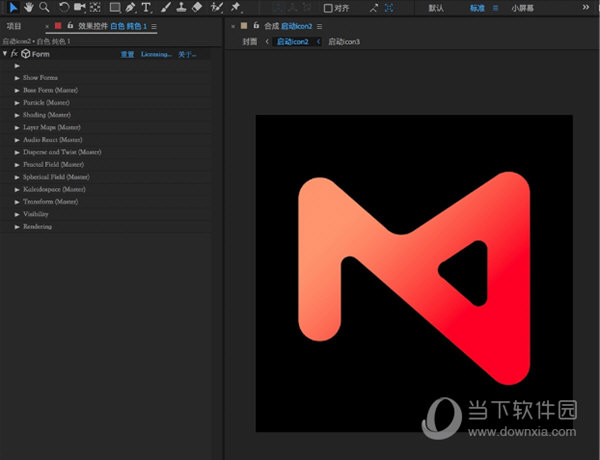Click the arrow before 启动icon2 breadcrumb

click(x=267, y=41)
